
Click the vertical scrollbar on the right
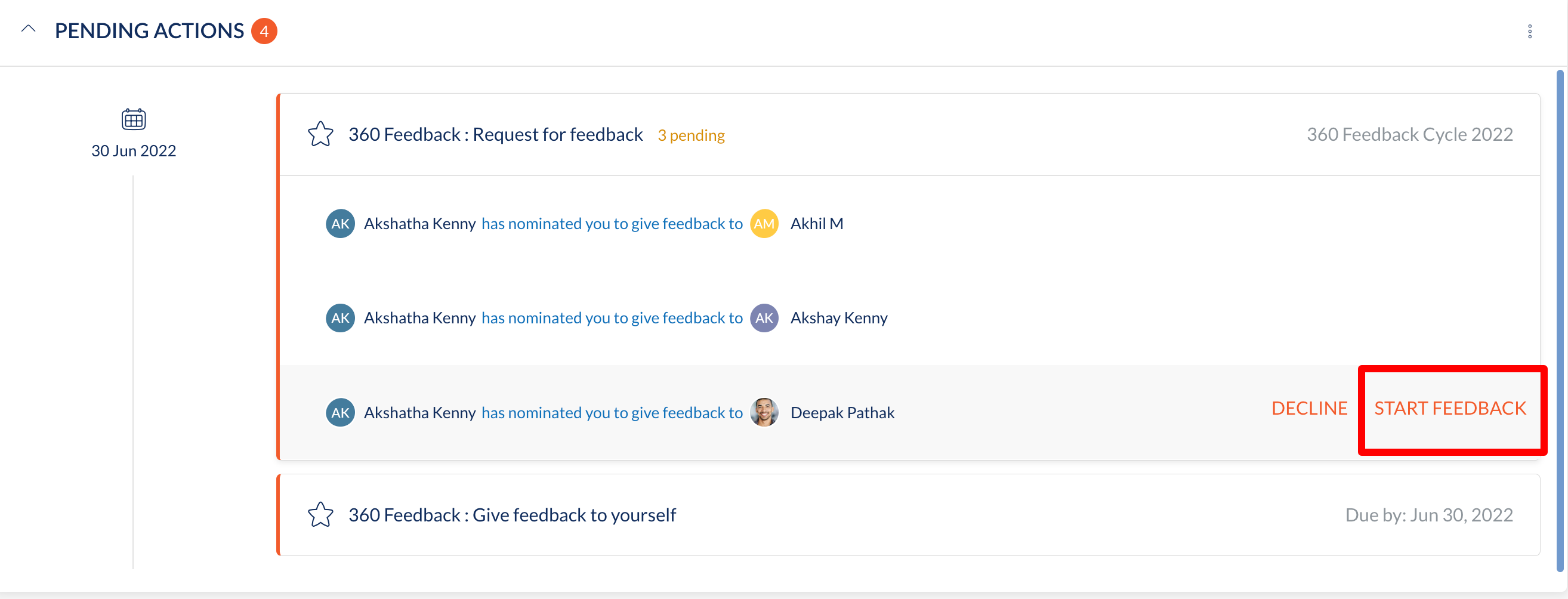pyautogui.click(x=1560, y=321)
